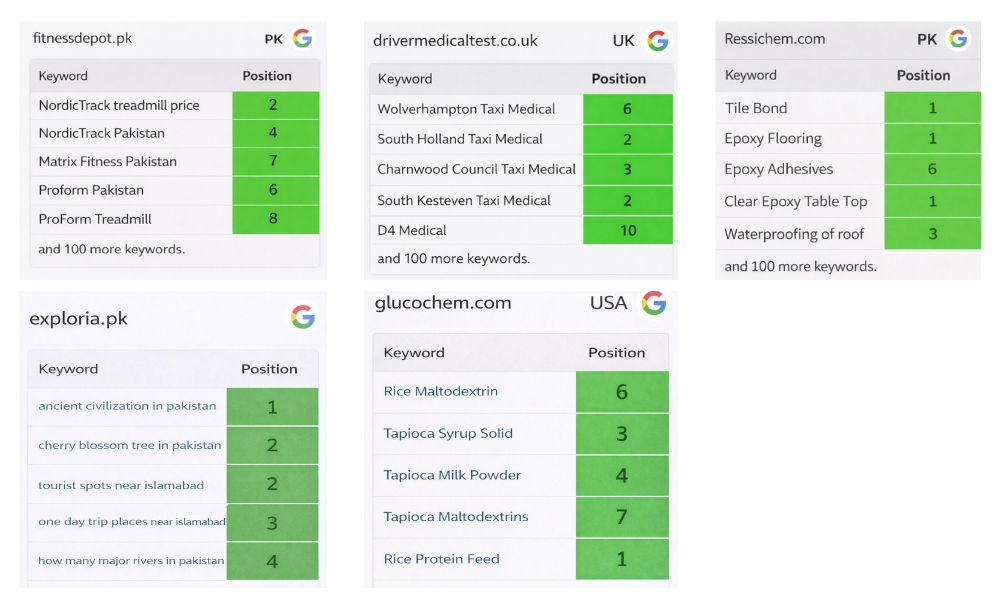Click the Google icon on Ressichem.com card
The width and height of the screenshot is (1000, 600).
(x=958, y=39)
